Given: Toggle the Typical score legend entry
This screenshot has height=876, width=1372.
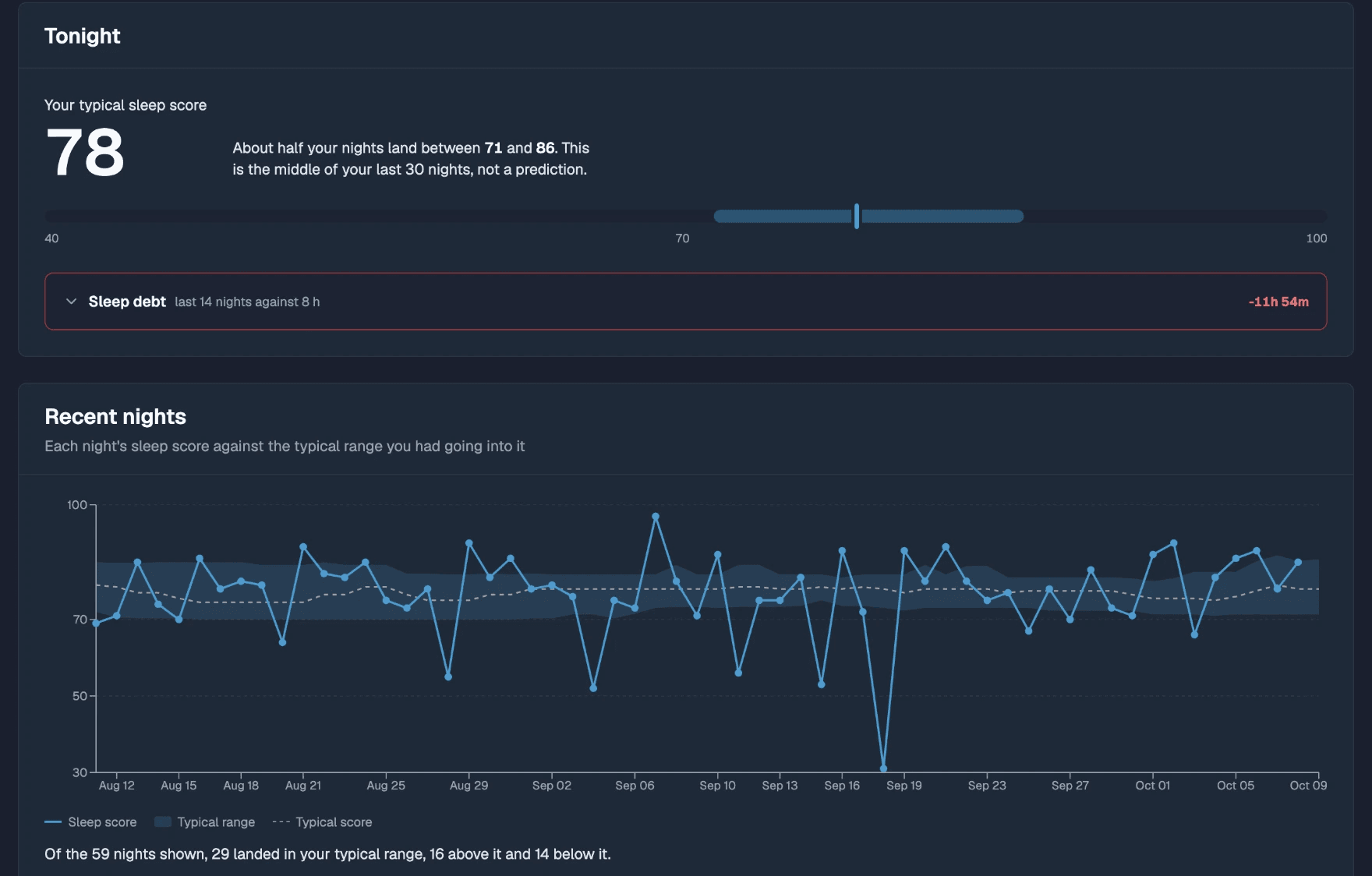Looking at the screenshot, I should pyautogui.click(x=322, y=822).
